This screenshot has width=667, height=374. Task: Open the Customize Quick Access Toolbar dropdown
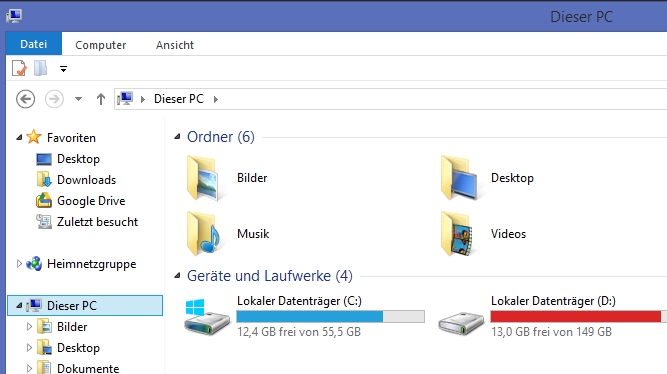coord(63,69)
